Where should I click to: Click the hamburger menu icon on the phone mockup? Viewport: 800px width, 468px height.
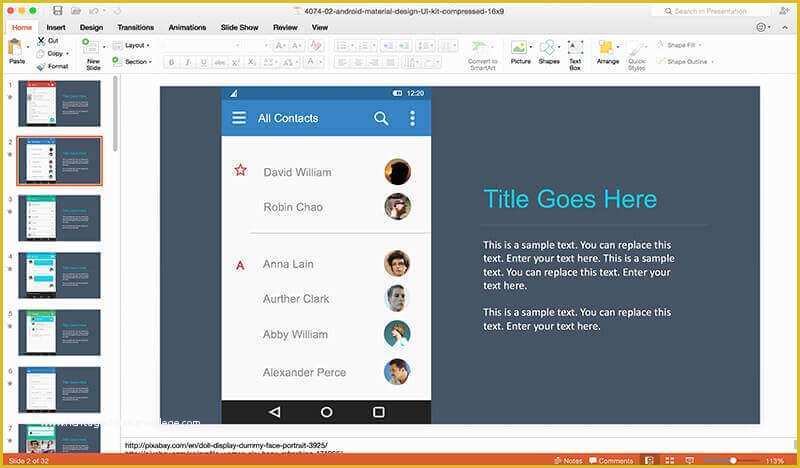(x=239, y=118)
